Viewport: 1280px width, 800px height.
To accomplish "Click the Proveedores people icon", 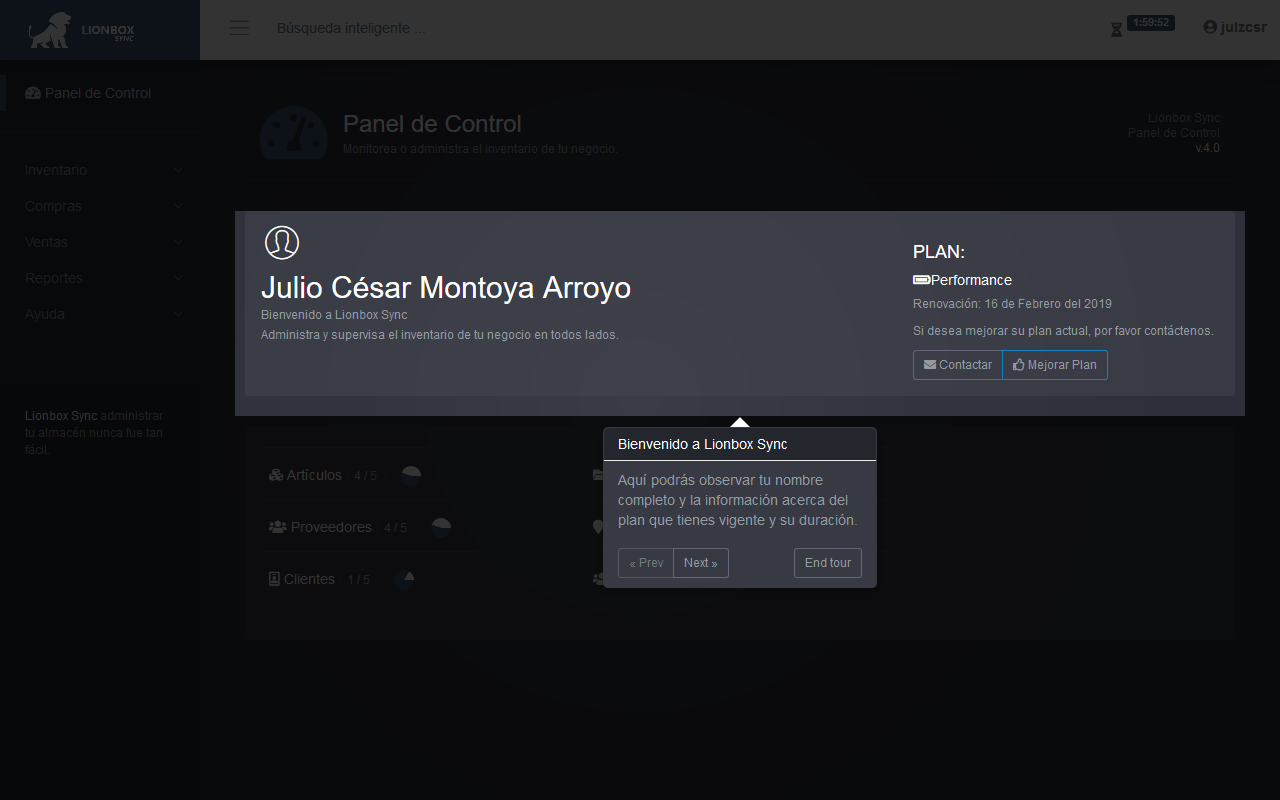I will click(x=277, y=527).
